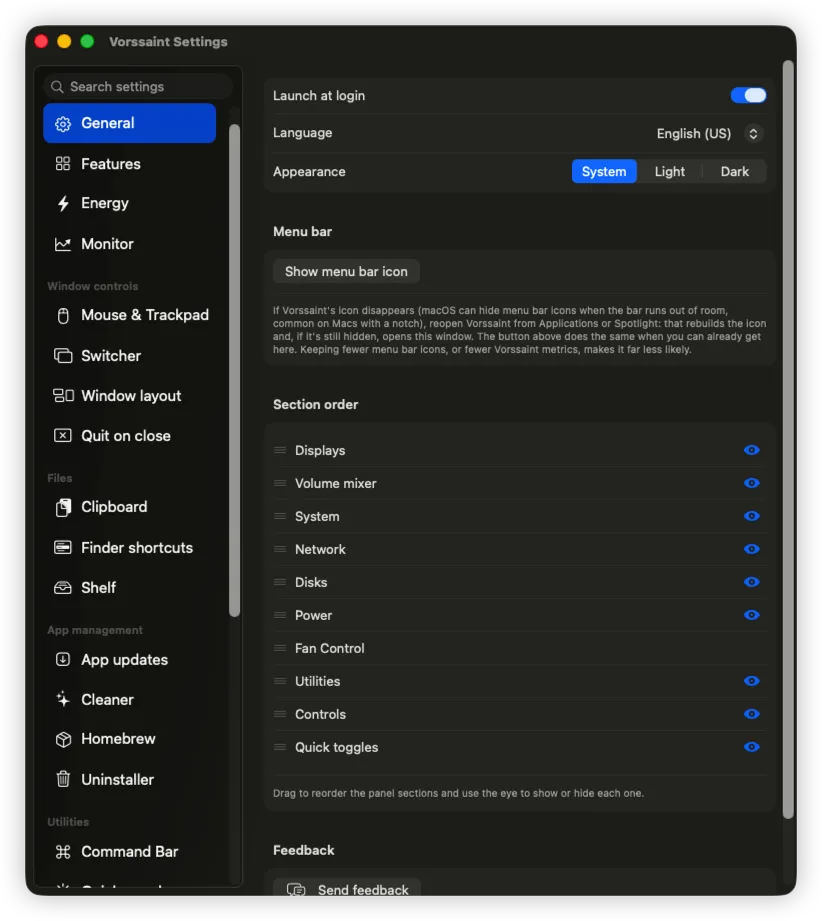This screenshot has width=822, height=921.
Task: Toggle the Network section eye icon
Action: coord(751,549)
